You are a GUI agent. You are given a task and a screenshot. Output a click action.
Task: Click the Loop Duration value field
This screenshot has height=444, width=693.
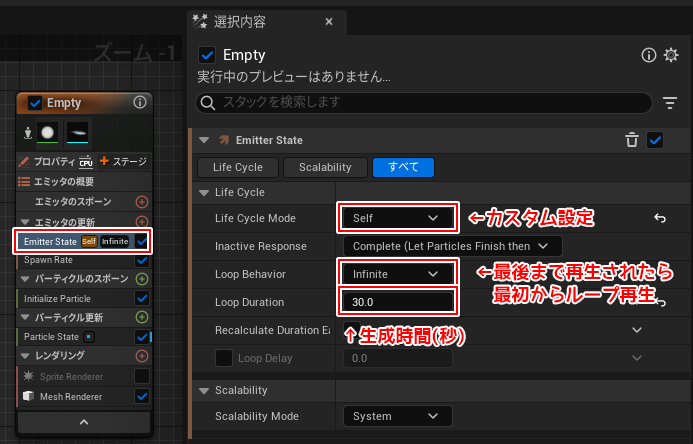398,301
